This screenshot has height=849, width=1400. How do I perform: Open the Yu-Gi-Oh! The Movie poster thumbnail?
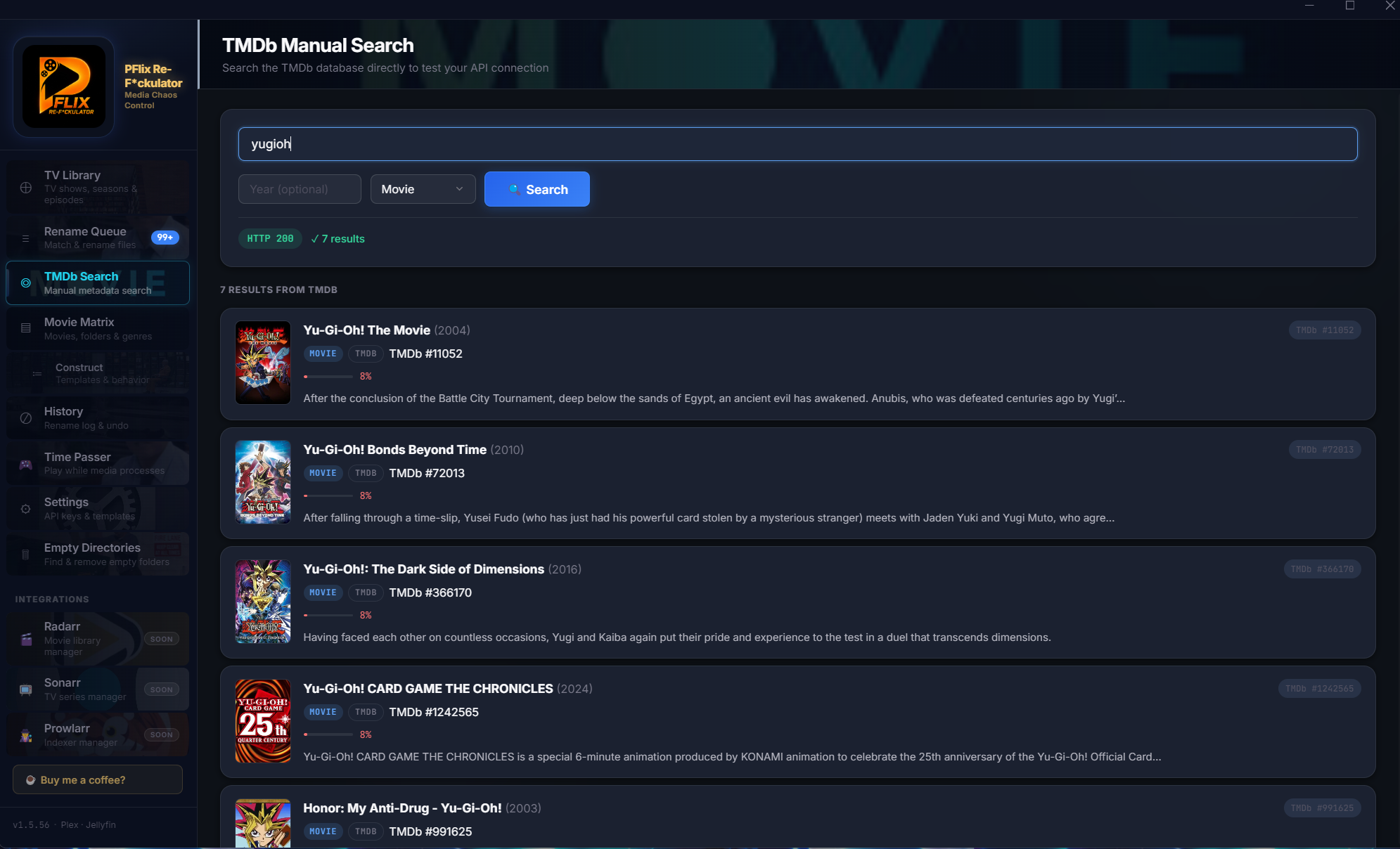point(263,363)
